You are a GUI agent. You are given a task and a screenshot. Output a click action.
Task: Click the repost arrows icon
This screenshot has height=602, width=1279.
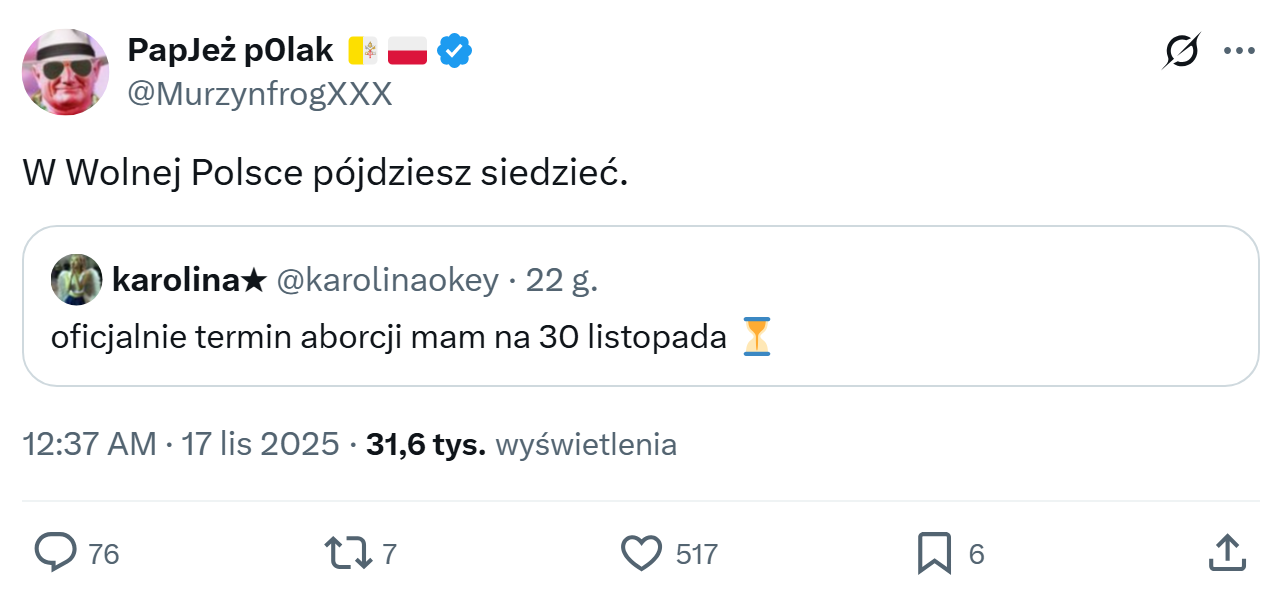(348, 552)
